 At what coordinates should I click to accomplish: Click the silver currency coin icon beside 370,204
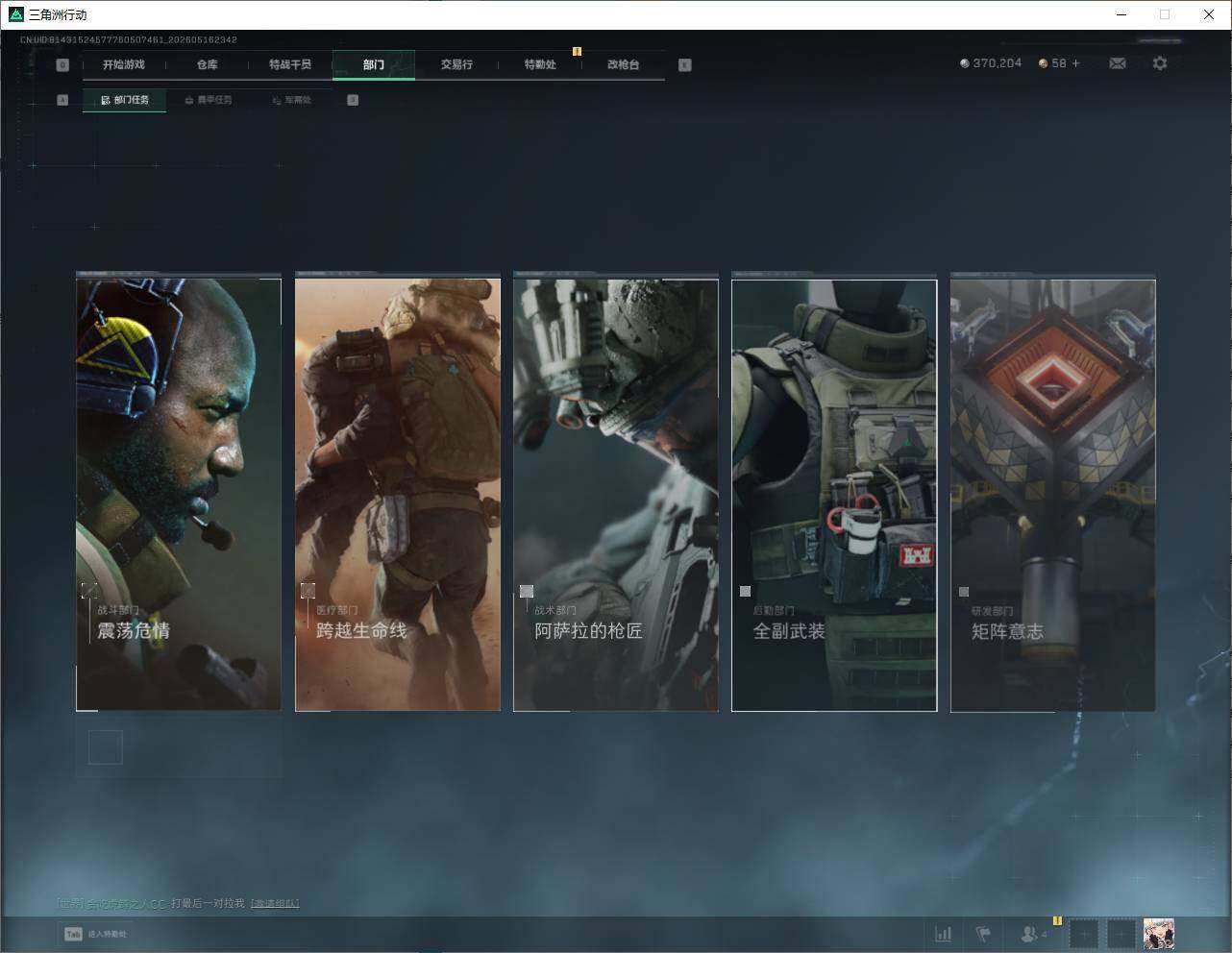(965, 63)
